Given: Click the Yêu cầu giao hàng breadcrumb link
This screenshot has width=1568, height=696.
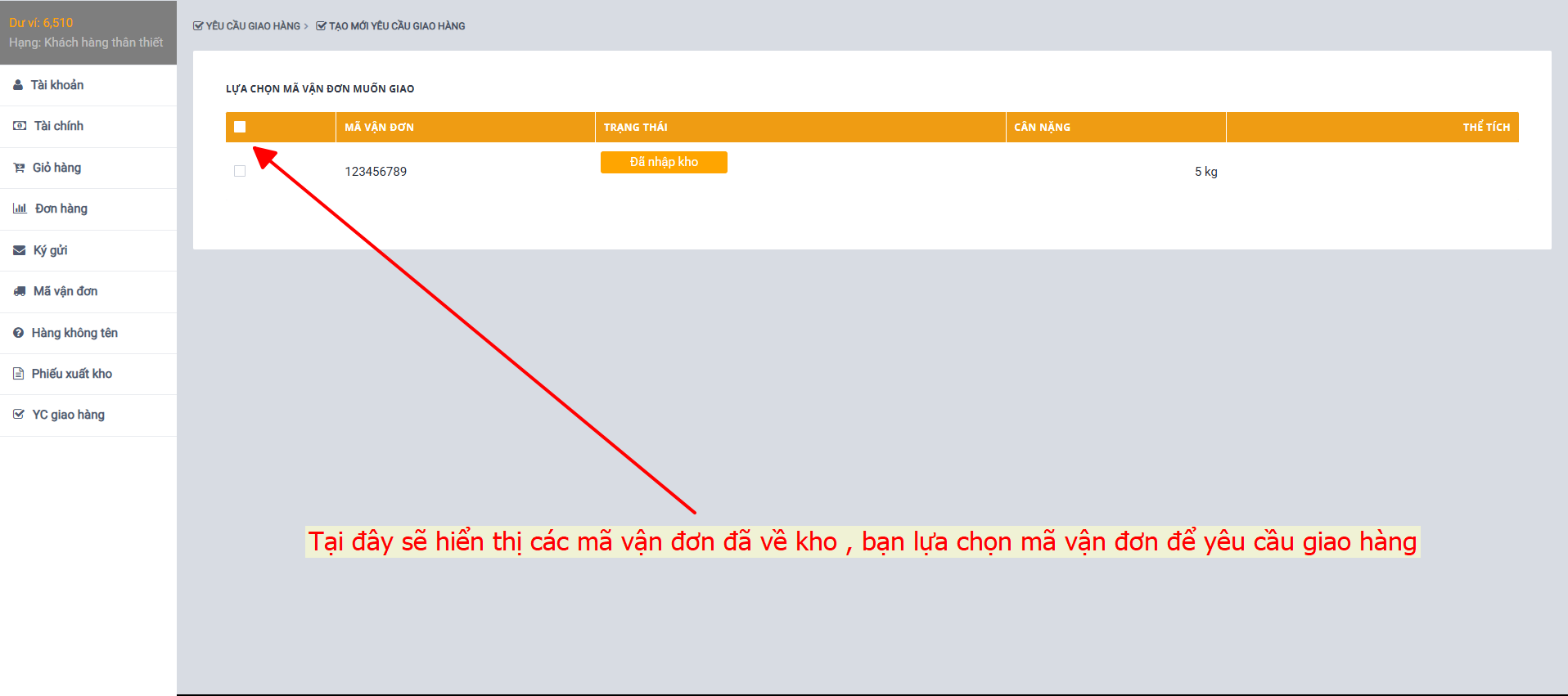Looking at the screenshot, I should [252, 26].
